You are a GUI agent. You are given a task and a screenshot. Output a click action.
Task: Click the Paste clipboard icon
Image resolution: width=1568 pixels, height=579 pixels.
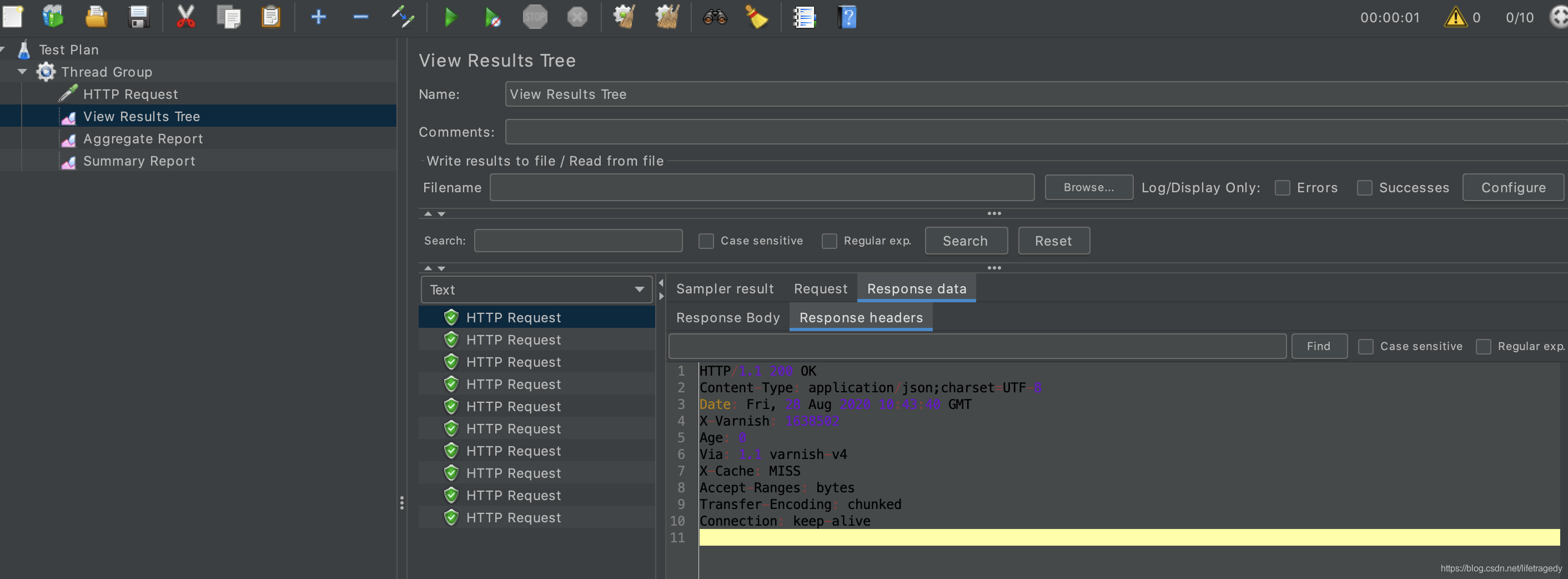coord(271,17)
